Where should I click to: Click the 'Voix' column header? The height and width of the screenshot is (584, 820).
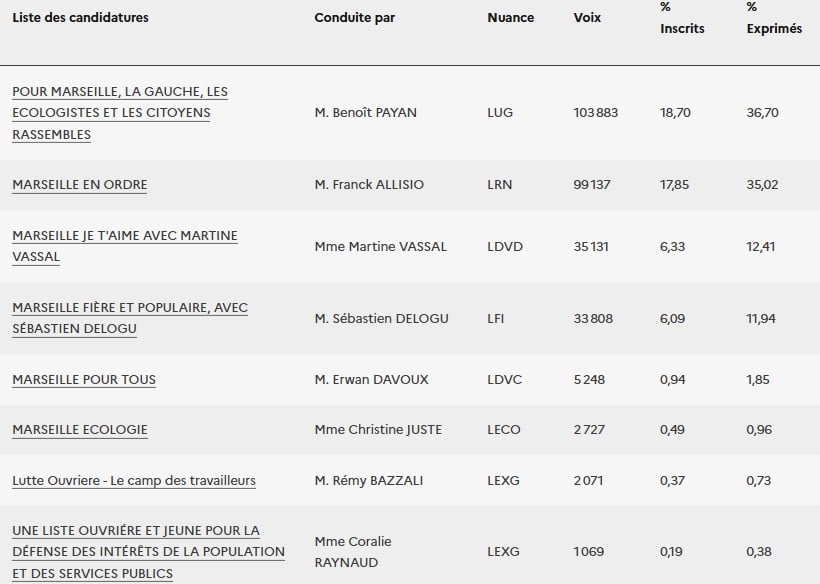point(588,18)
